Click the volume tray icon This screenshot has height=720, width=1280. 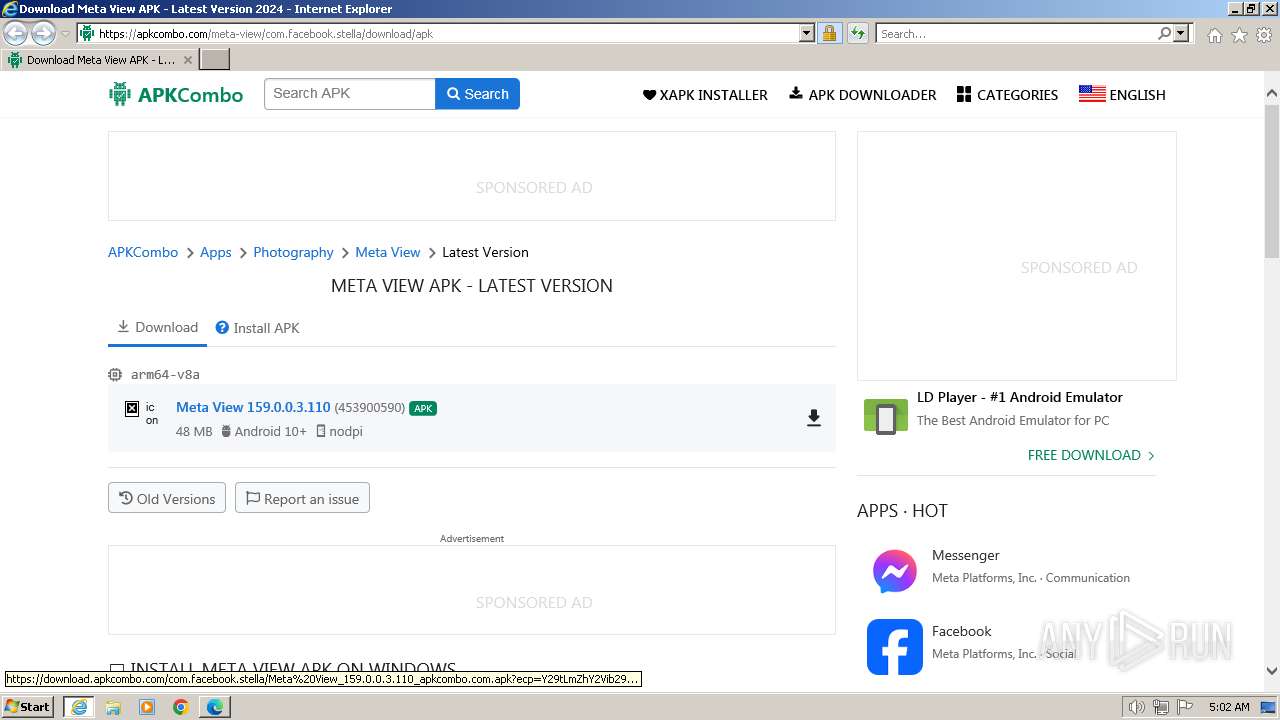pyautogui.click(x=1137, y=707)
